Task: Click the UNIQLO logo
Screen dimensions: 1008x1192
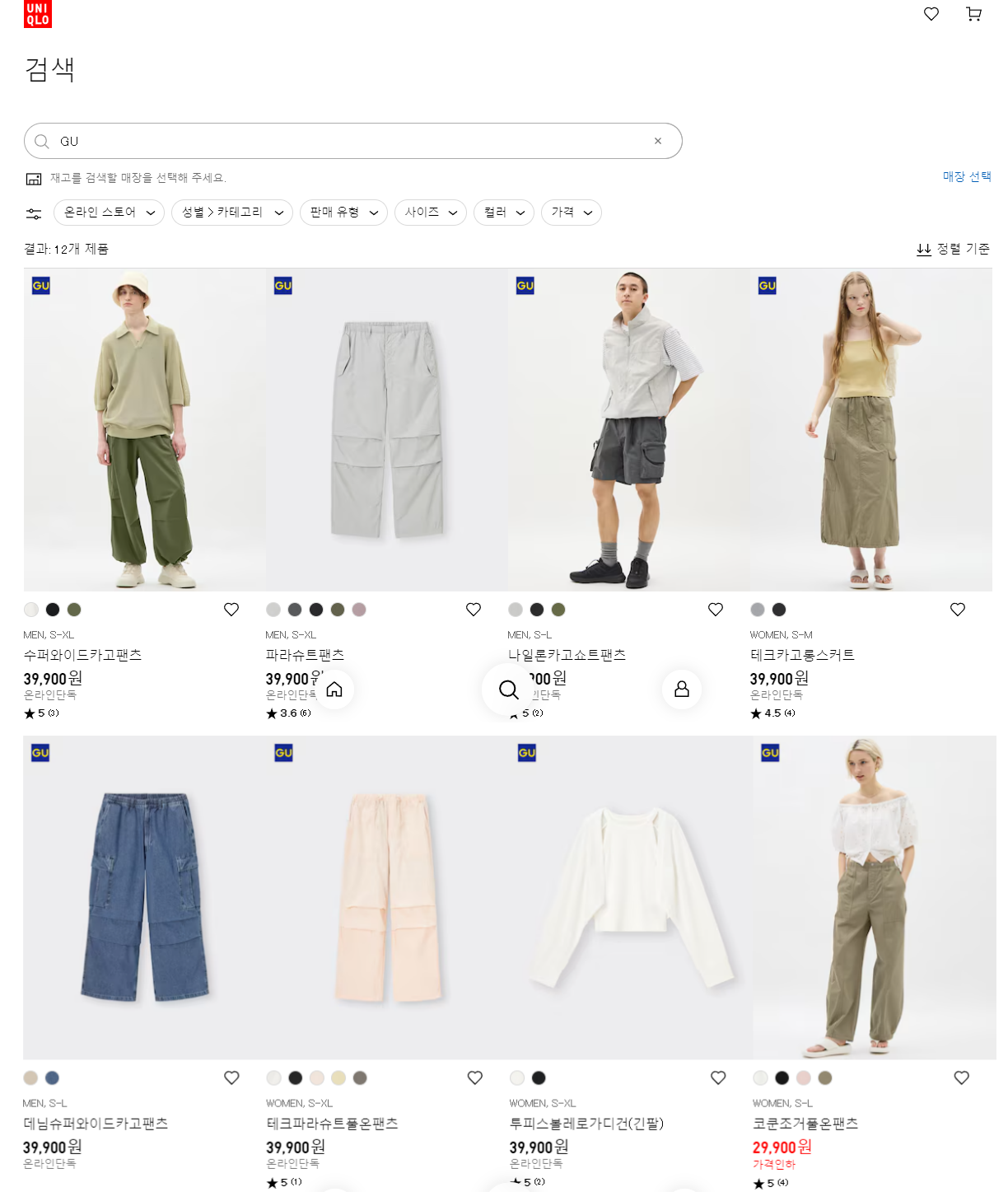Action: click(x=38, y=14)
